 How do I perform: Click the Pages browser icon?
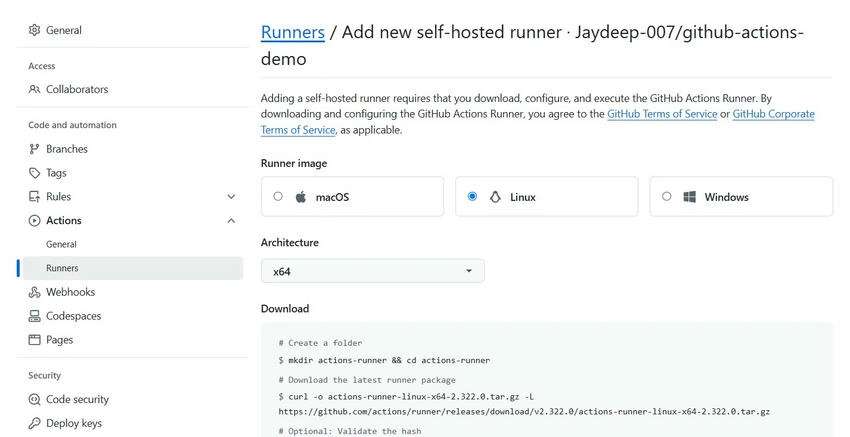34,339
